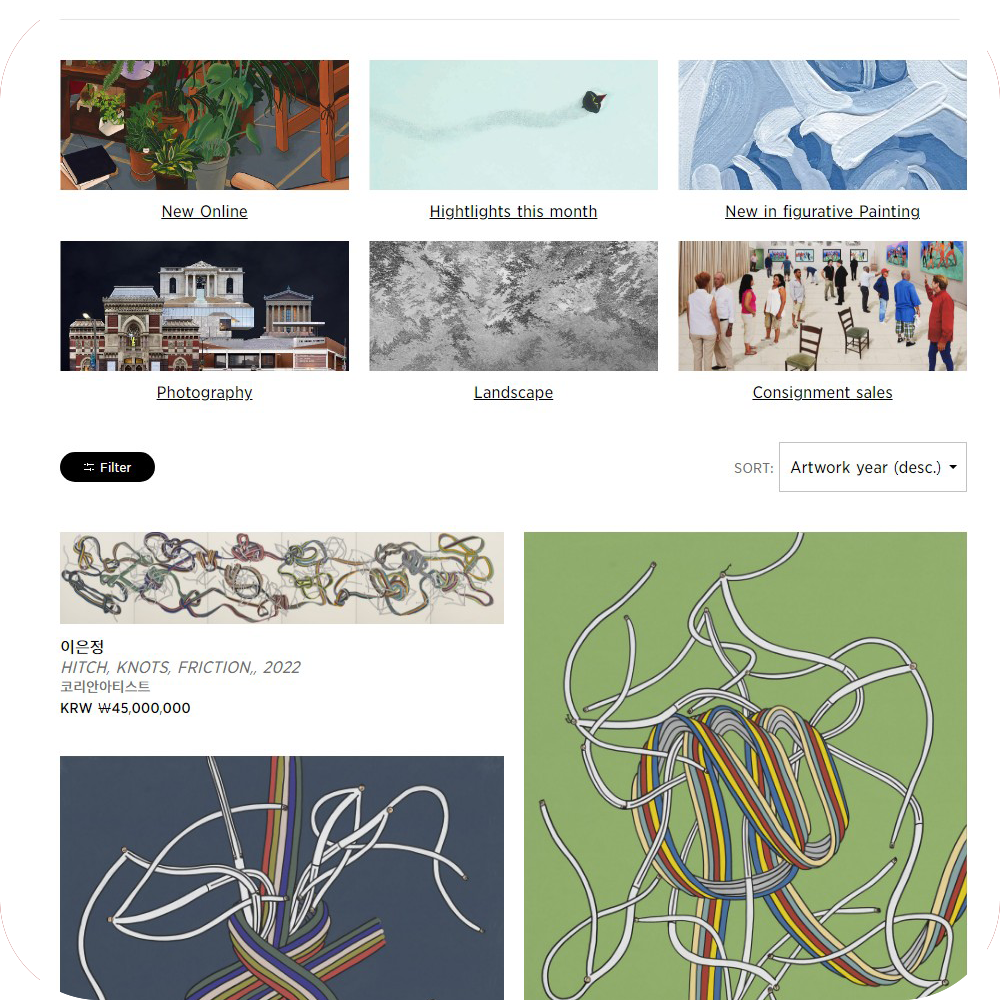Select the Landscape category link
The image size is (1000, 1000).
tap(513, 392)
